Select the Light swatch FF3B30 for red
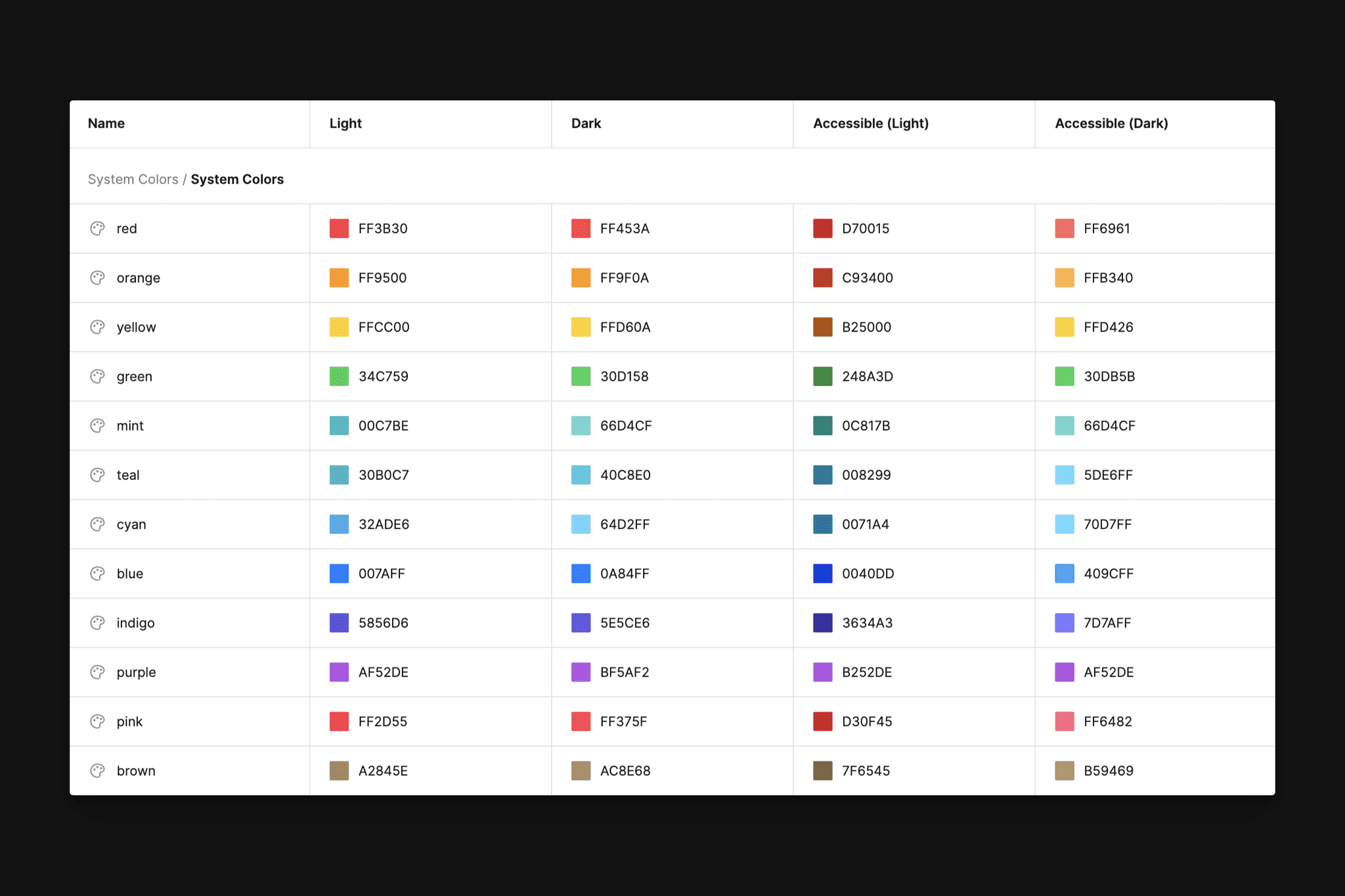The height and width of the screenshot is (896, 1345). tap(339, 228)
